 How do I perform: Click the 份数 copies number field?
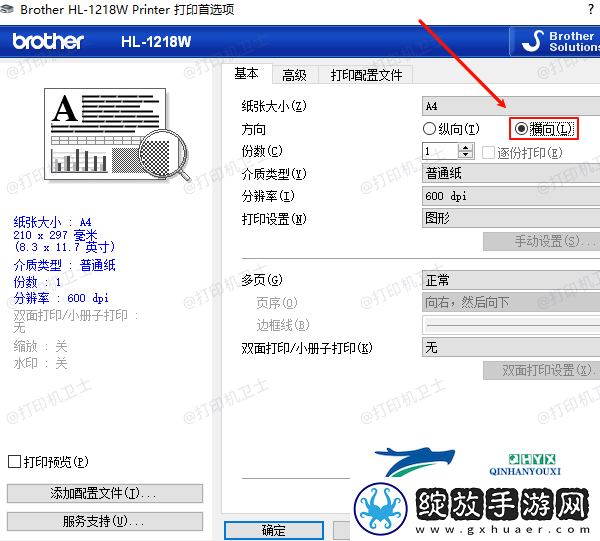440,152
